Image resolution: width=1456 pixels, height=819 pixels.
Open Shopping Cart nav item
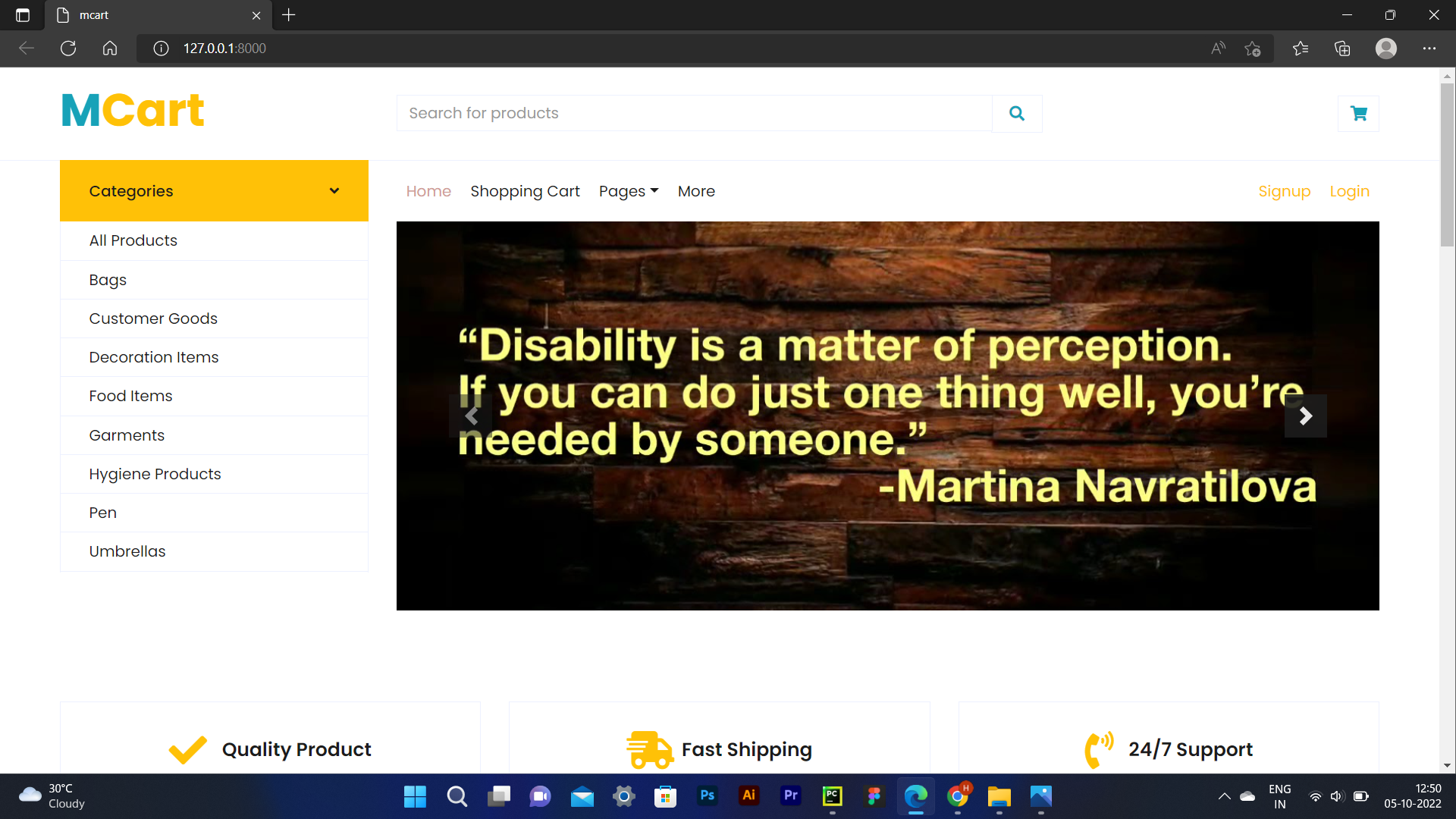(525, 191)
